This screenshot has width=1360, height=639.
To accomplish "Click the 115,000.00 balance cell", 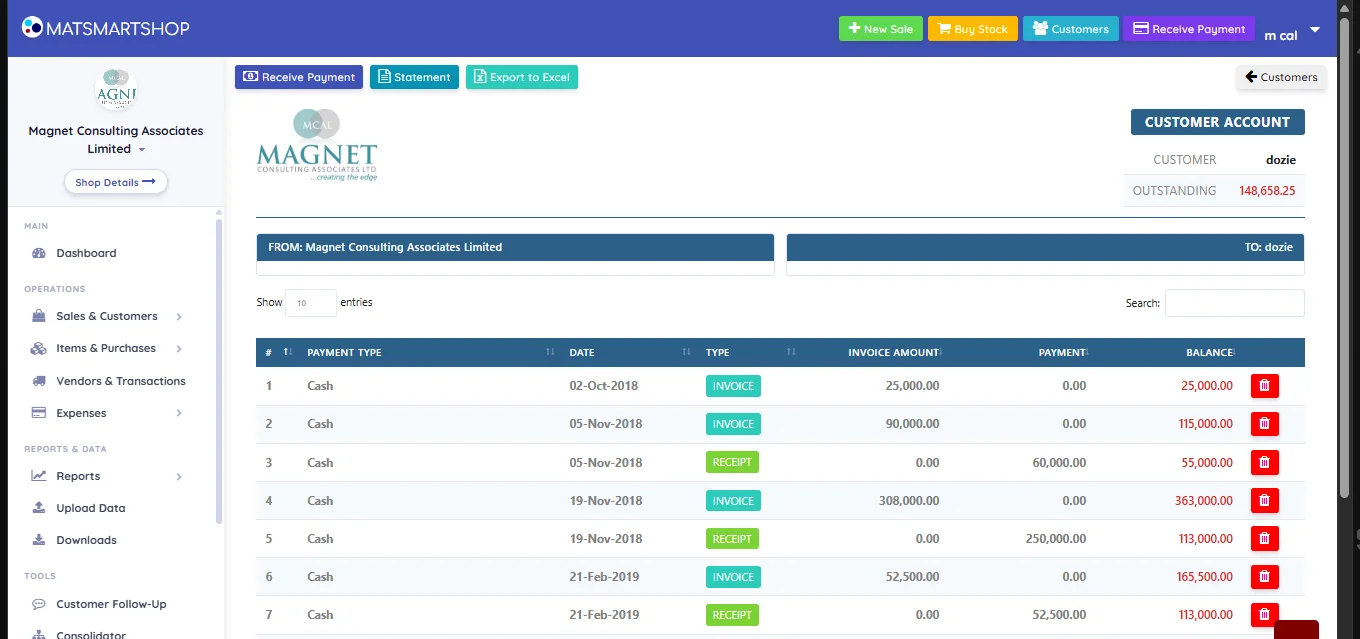I will (1205, 424).
